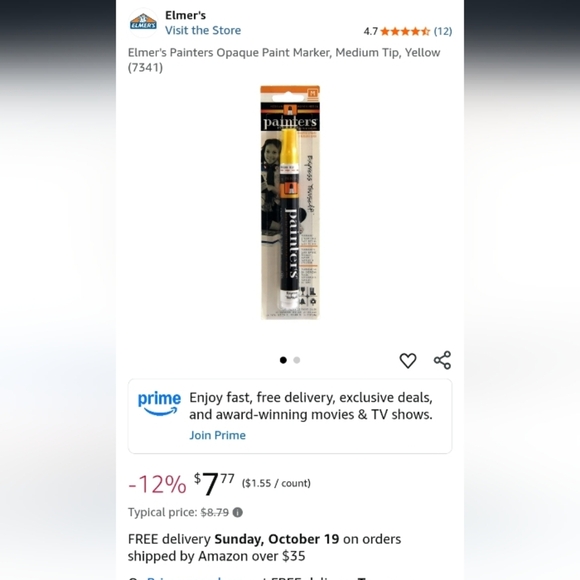Screen dimensions: 580x580
Task: Click the $7.77 current price
Action: tap(214, 483)
